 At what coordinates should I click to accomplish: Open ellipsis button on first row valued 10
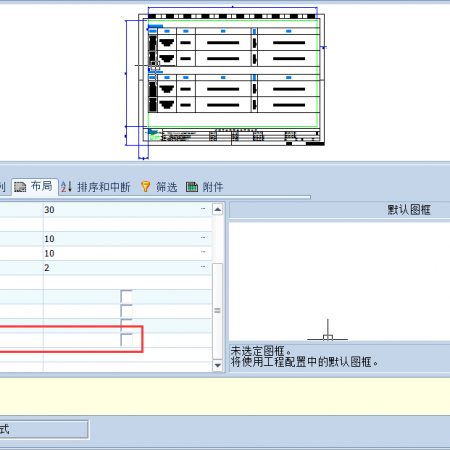[203, 238]
